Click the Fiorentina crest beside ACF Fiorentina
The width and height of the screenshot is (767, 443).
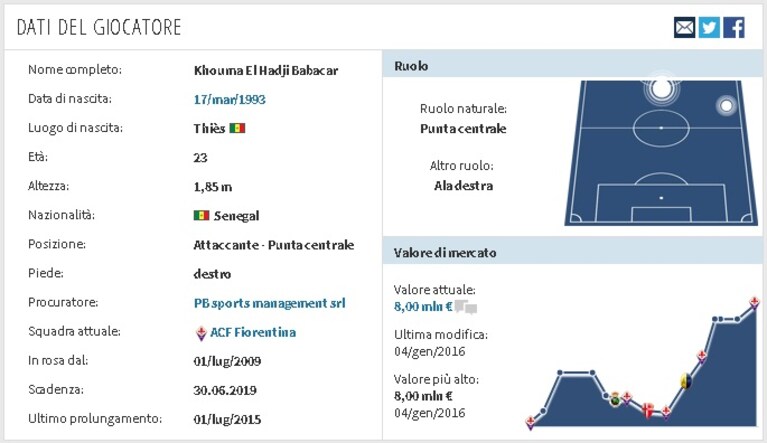pos(201,333)
